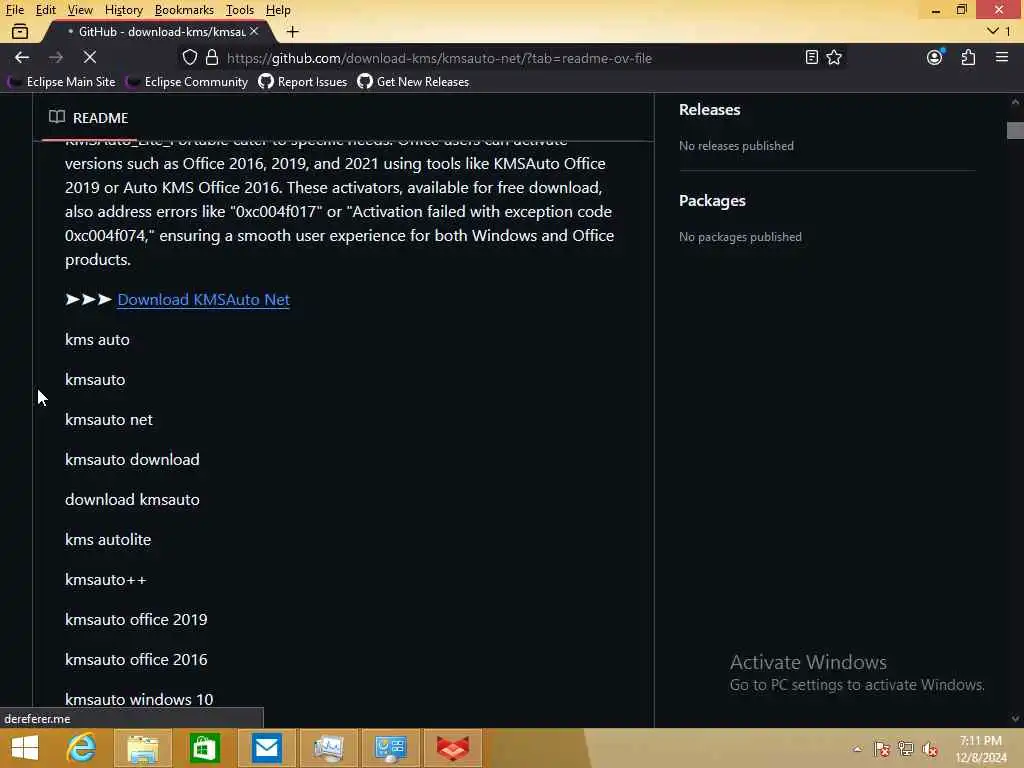
Task: Open the extensions puzzle icon
Action: pyautogui.click(x=968, y=57)
